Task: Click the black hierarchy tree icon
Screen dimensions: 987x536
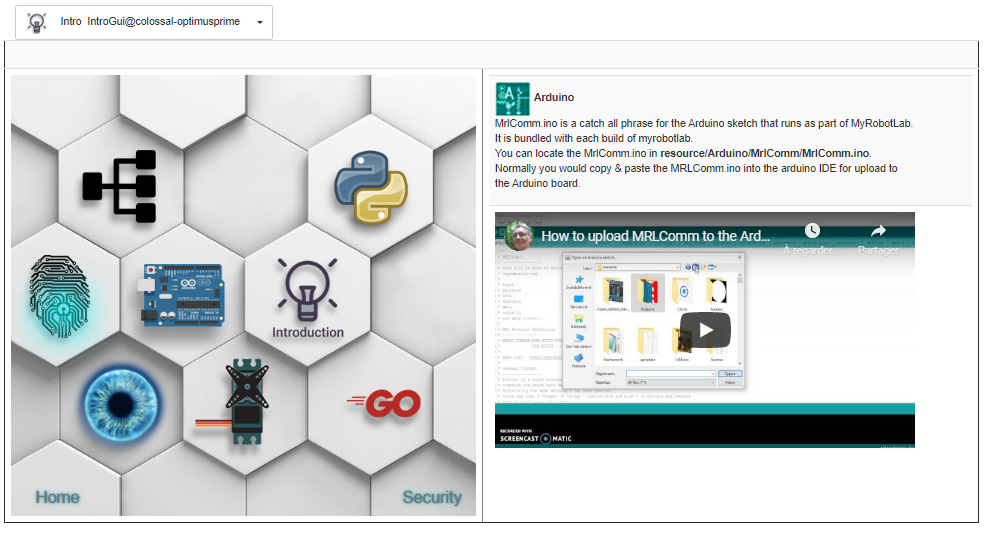Action: (x=120, y=186)
